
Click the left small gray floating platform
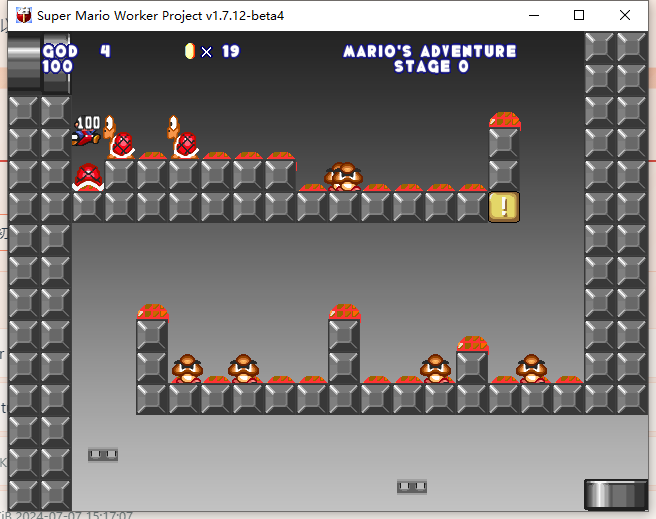(103, 454)
